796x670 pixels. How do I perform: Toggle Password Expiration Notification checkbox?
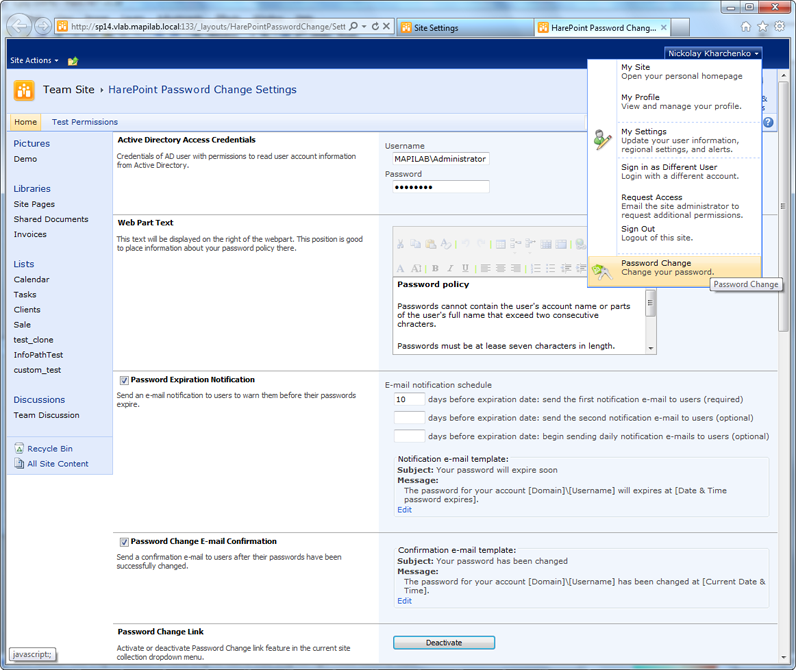coord(124,380)
